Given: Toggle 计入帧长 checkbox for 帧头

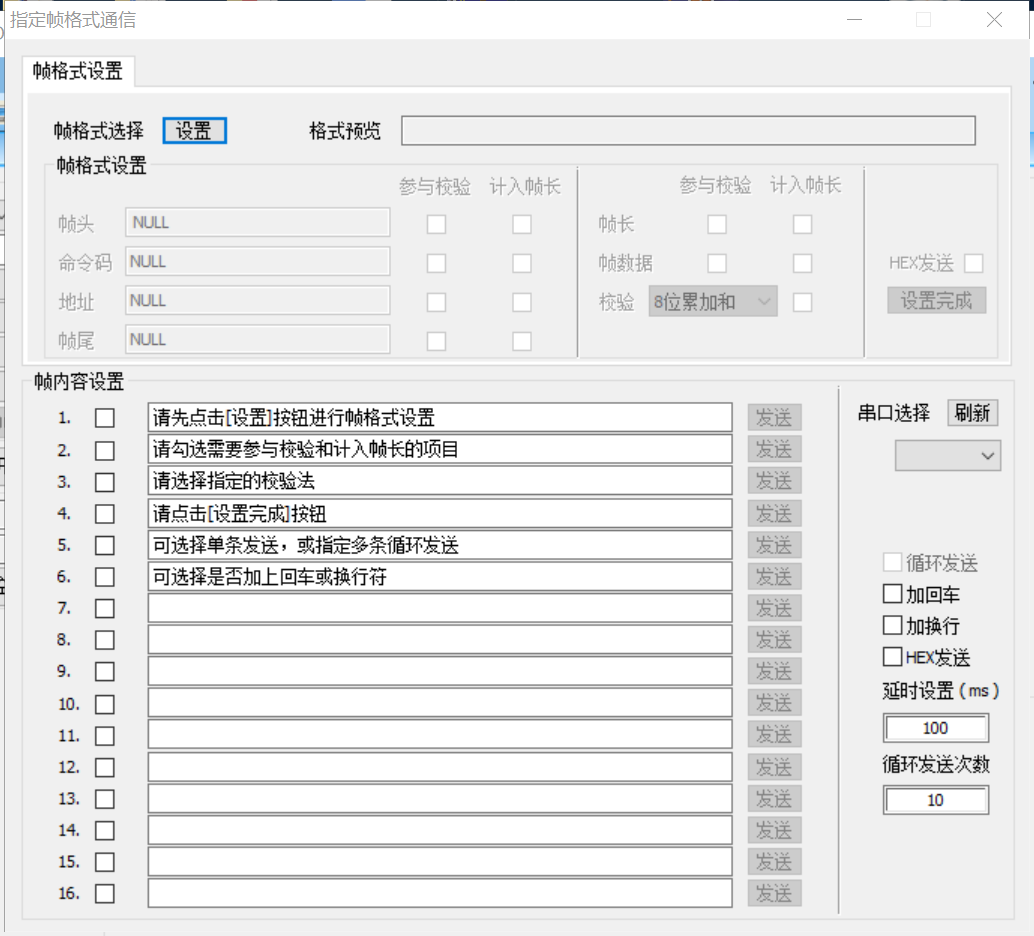Looking at the screenshot, I should (522, 224).
